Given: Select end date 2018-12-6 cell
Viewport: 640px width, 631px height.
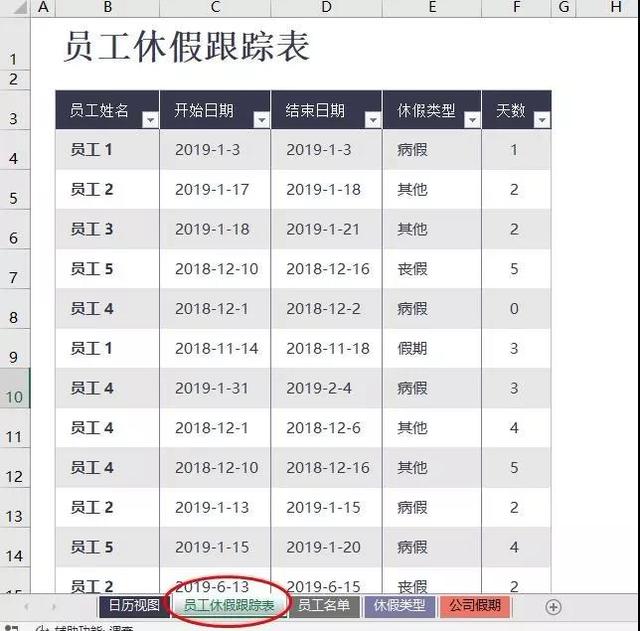Looking at the screenshot, I should click(x=326, y=428).
